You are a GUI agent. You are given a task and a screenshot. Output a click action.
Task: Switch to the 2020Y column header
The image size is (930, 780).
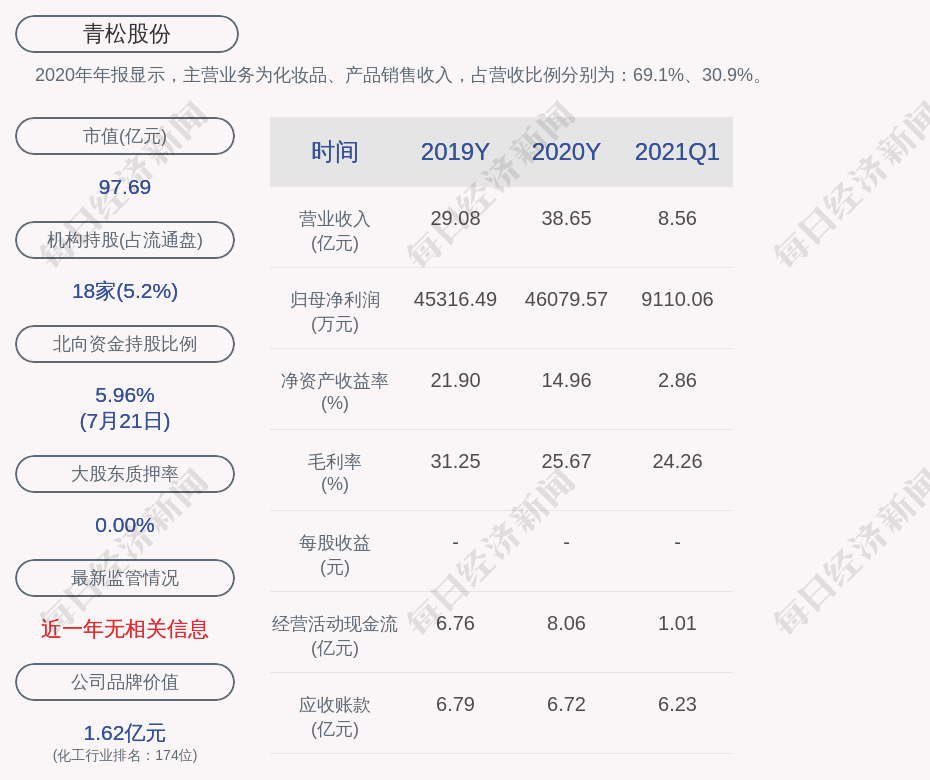click(566, 152)
